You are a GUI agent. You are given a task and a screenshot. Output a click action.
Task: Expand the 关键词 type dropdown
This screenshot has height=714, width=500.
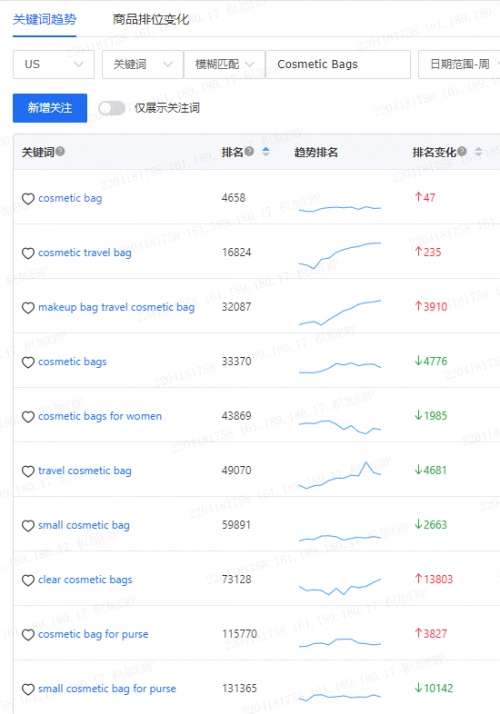pos(143,64)
